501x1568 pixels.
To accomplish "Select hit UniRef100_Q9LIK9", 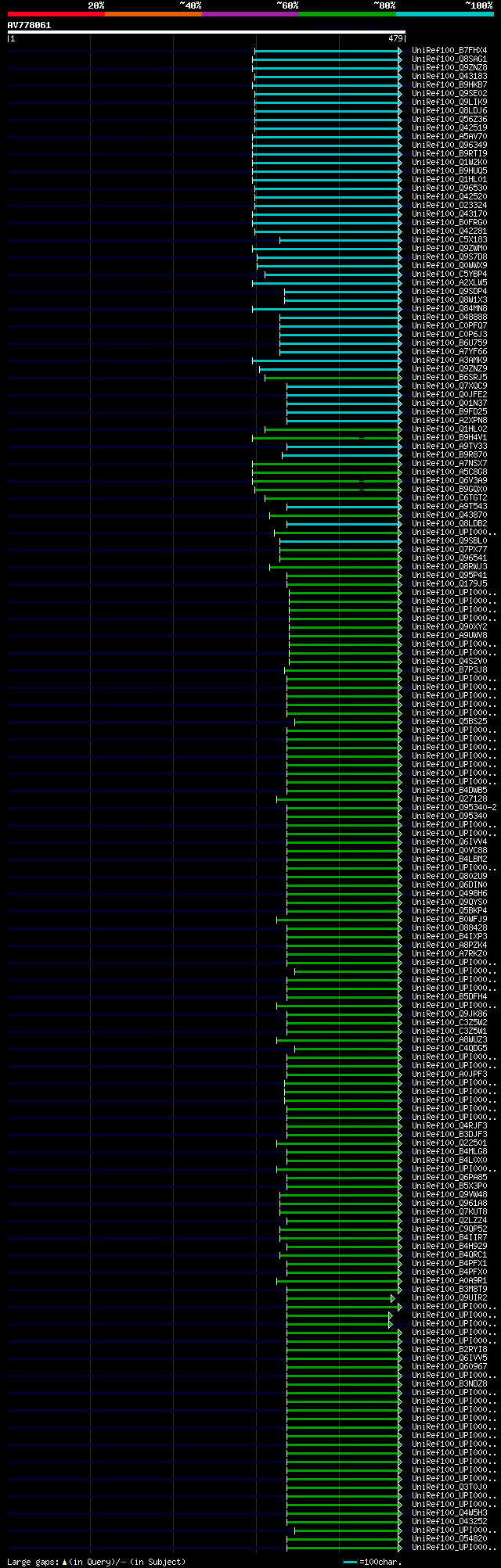I will tap(449, 102).
